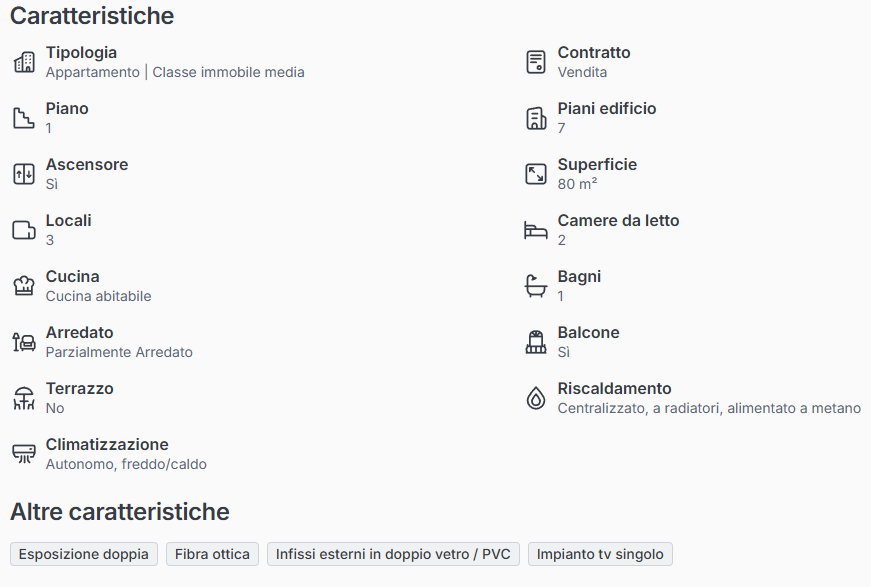Click the document icon next to Contratto

coord(536,62)
